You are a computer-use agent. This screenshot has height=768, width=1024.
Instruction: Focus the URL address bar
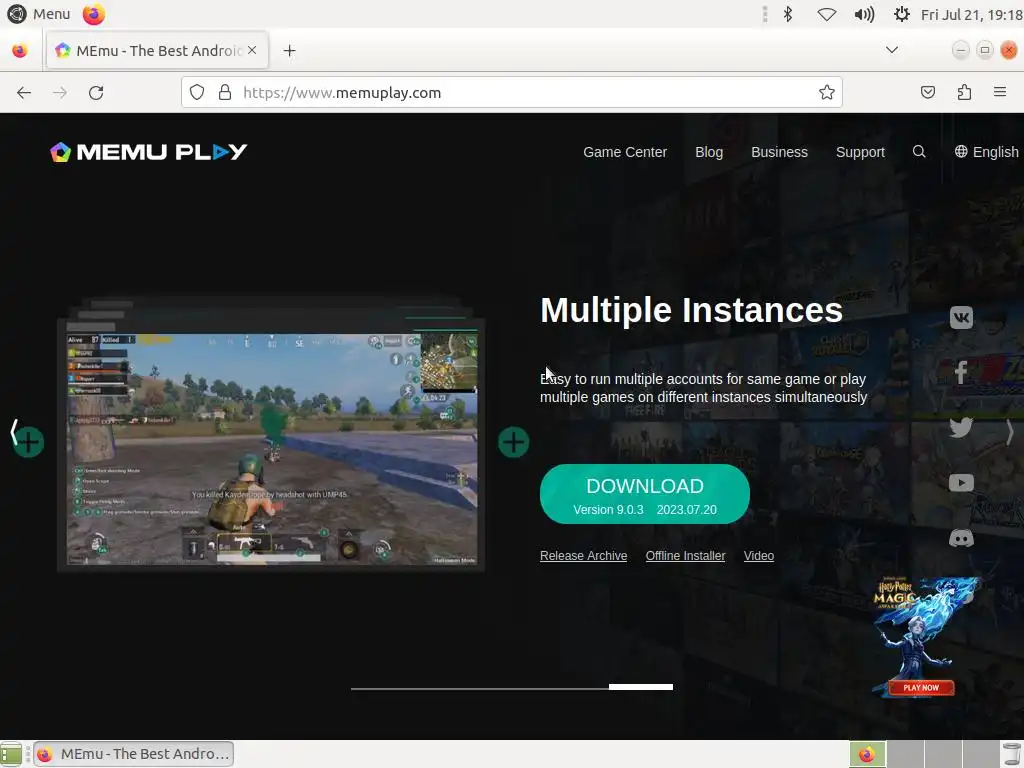click(x=512, y=93)
